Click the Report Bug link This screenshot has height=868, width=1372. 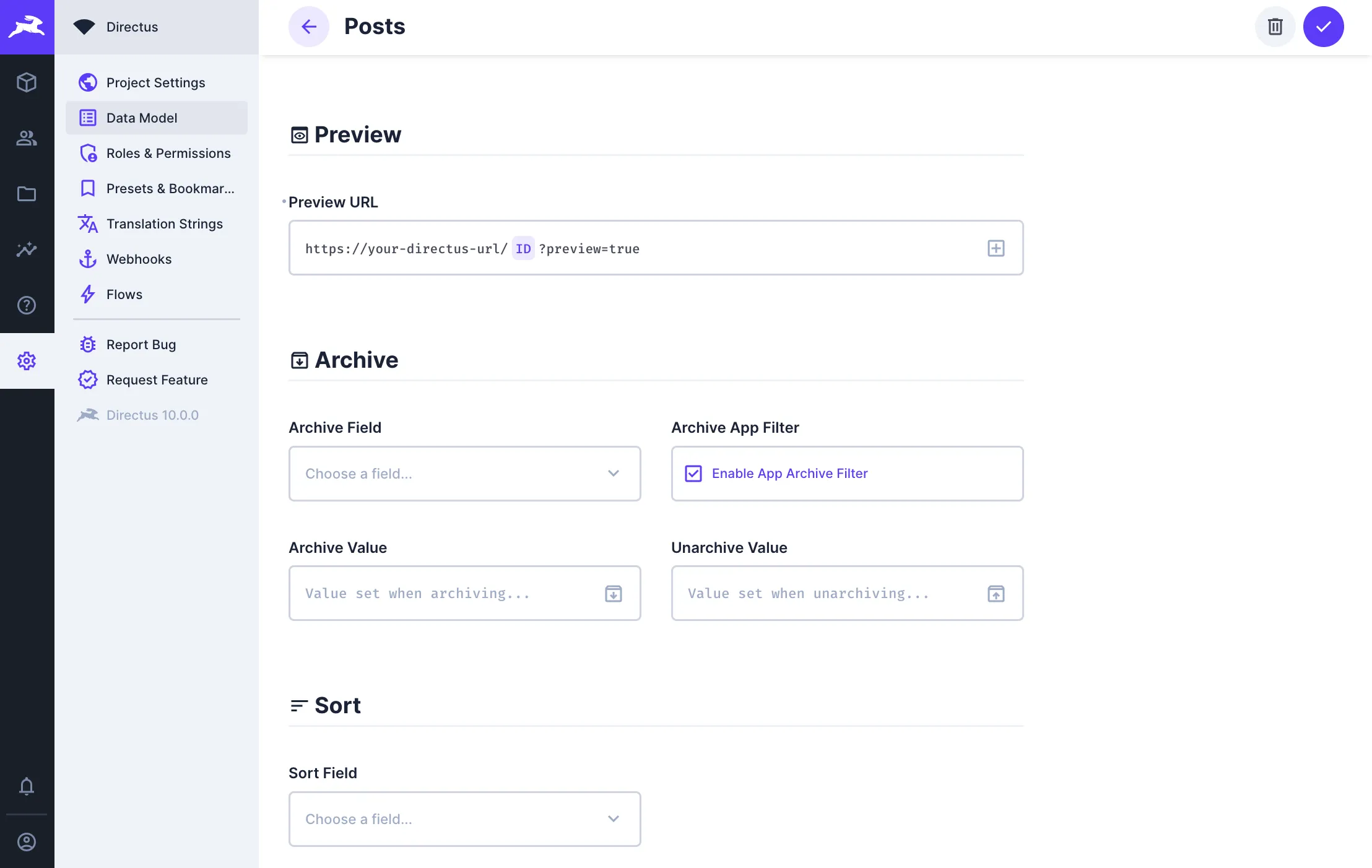141,344
